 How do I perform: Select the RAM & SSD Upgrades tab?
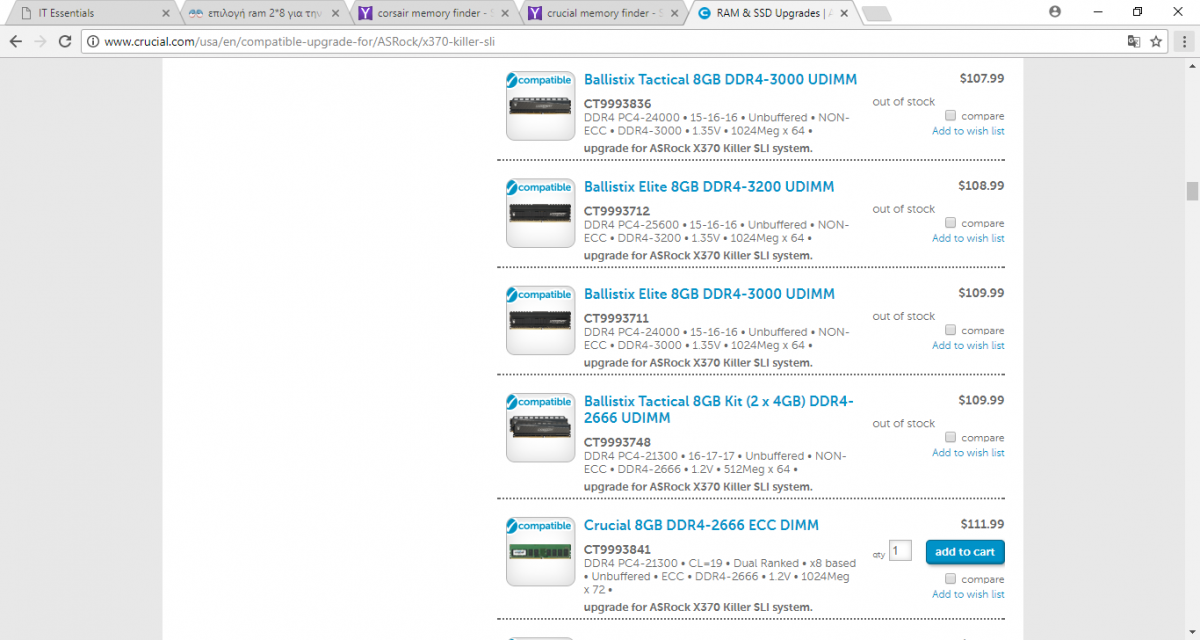pos(772,14)
